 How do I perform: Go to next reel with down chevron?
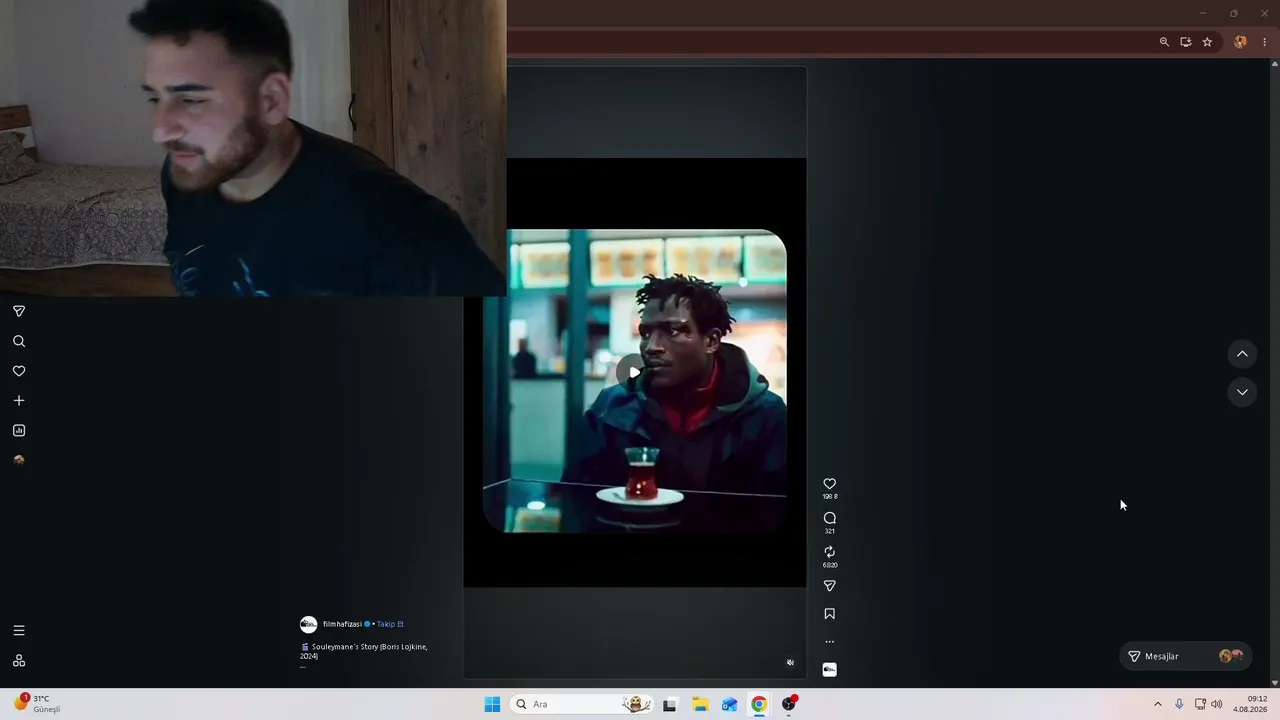[x=1242, y=392]
